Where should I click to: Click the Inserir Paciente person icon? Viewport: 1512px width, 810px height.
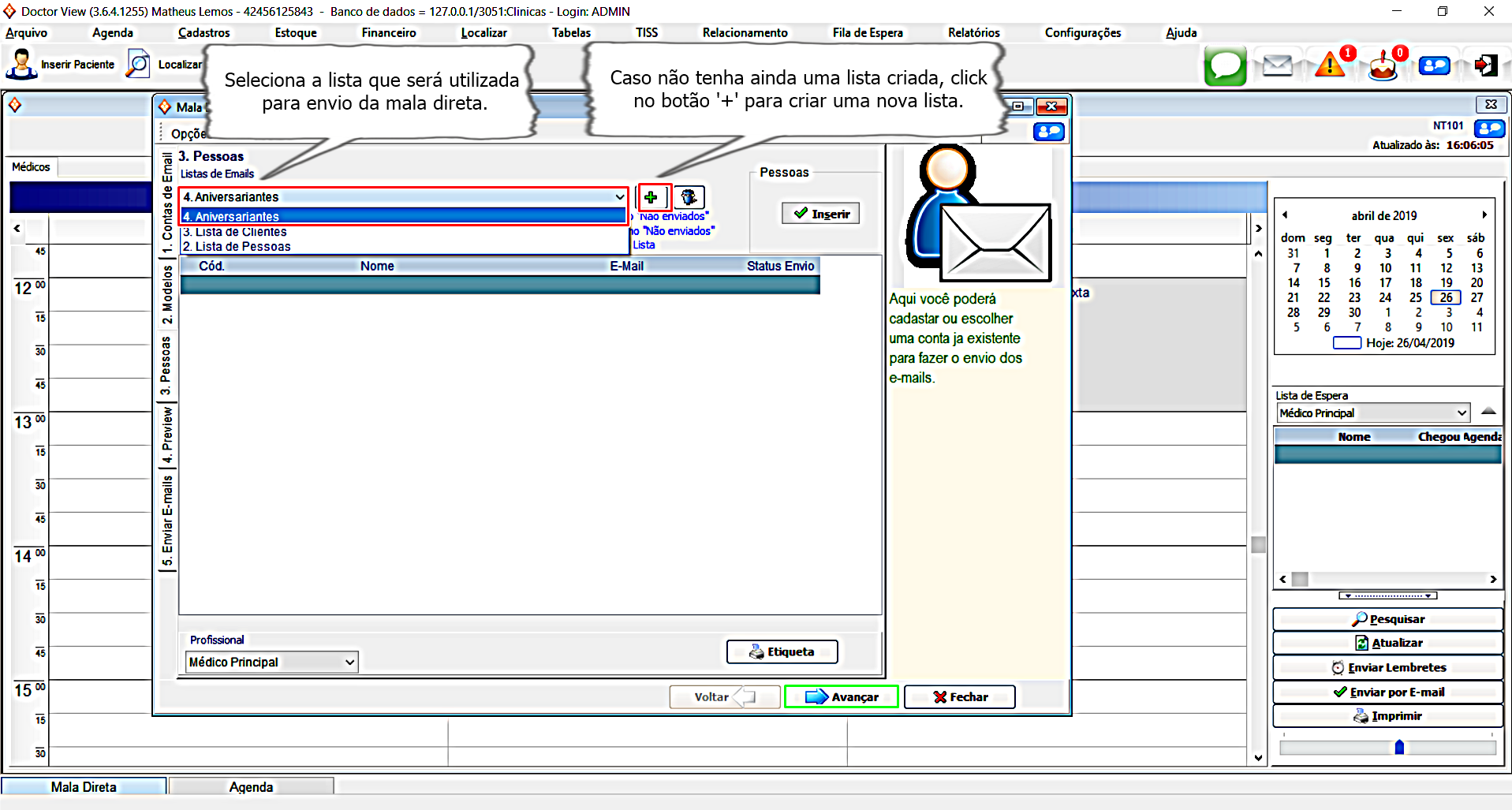[x=21, y=65]
